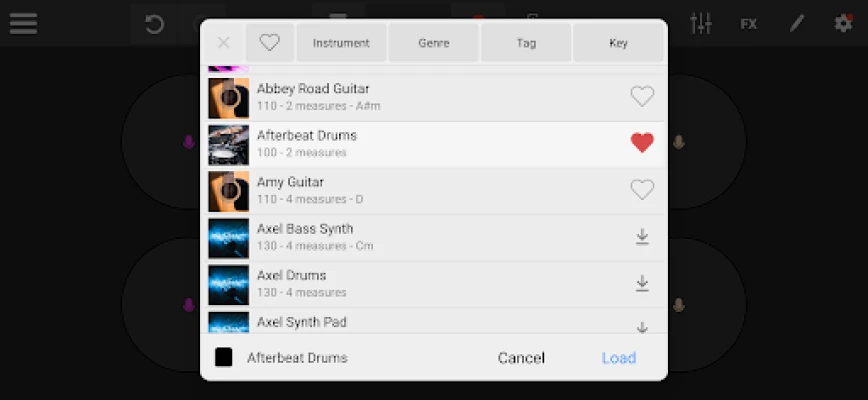868x400 pixels.
Task: Open the FX effects panel
Action: click(x=748, y=23)
